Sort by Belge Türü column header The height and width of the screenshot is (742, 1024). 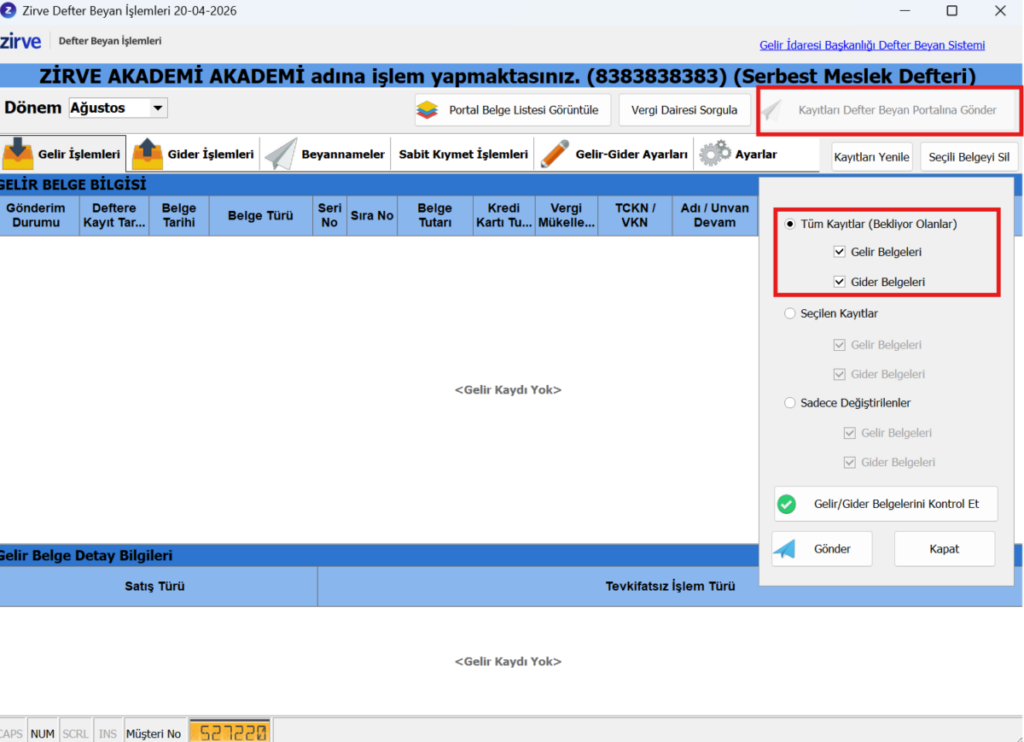point(261,216)
